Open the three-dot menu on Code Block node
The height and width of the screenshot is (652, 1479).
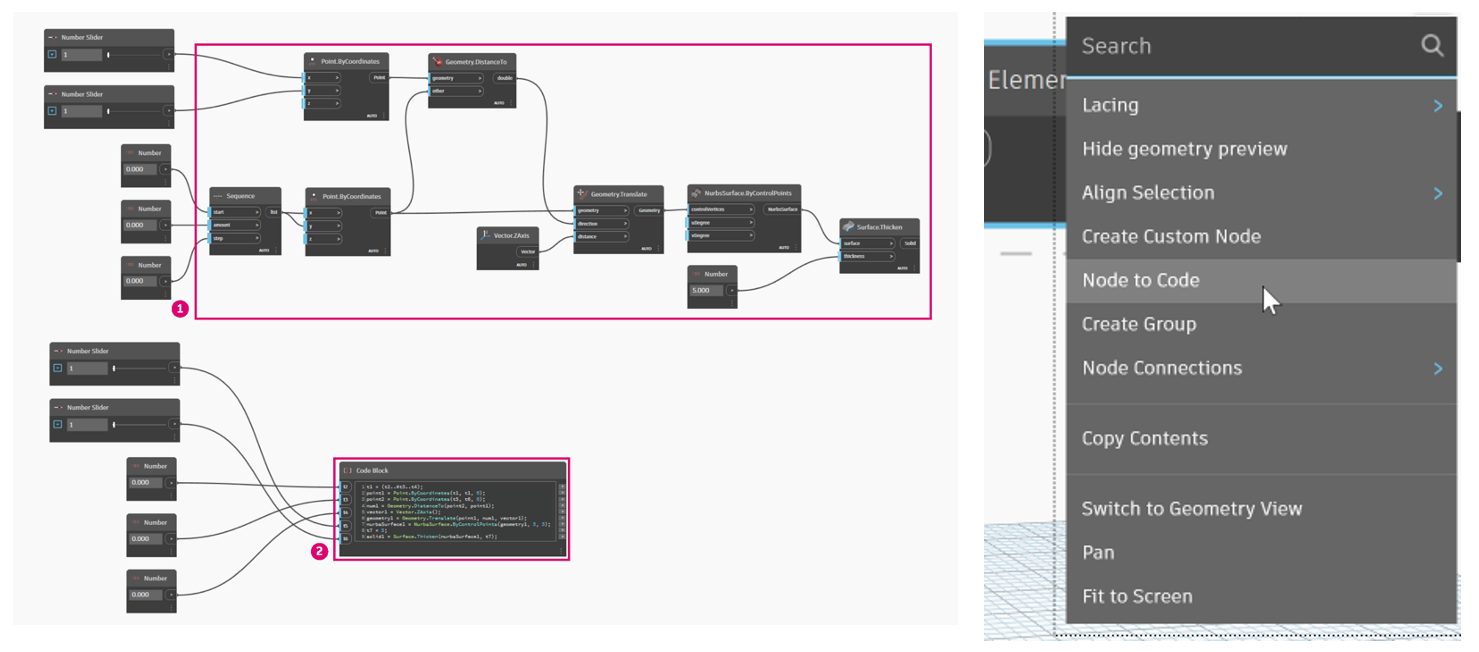click(x=561, y=551)
